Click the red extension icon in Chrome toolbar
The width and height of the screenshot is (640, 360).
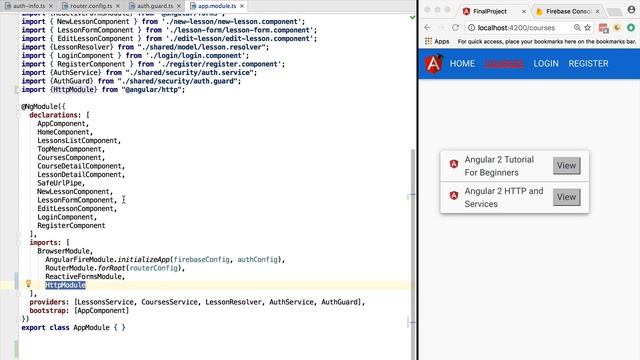pos(603,28)
